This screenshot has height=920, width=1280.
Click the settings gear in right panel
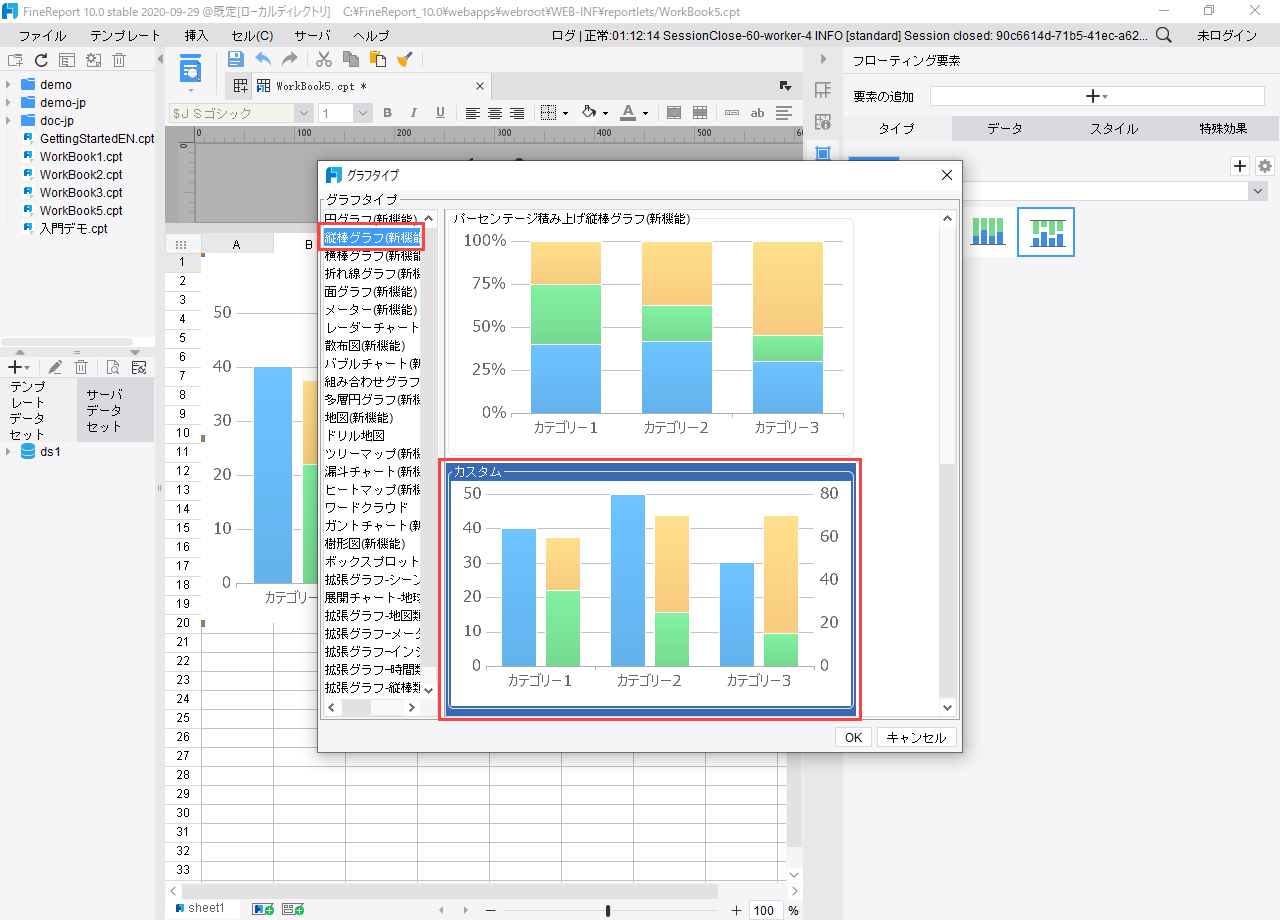point(1265,166)
